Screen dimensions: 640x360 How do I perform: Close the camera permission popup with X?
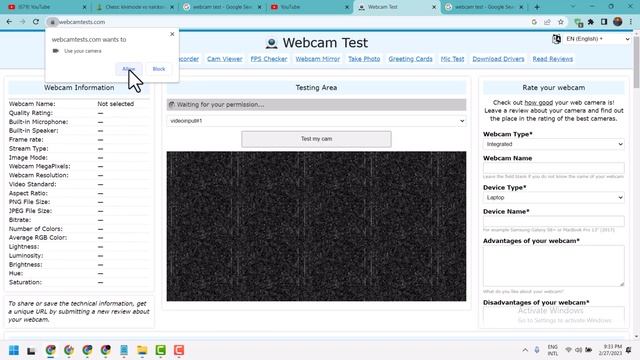(x=172, y=34)
